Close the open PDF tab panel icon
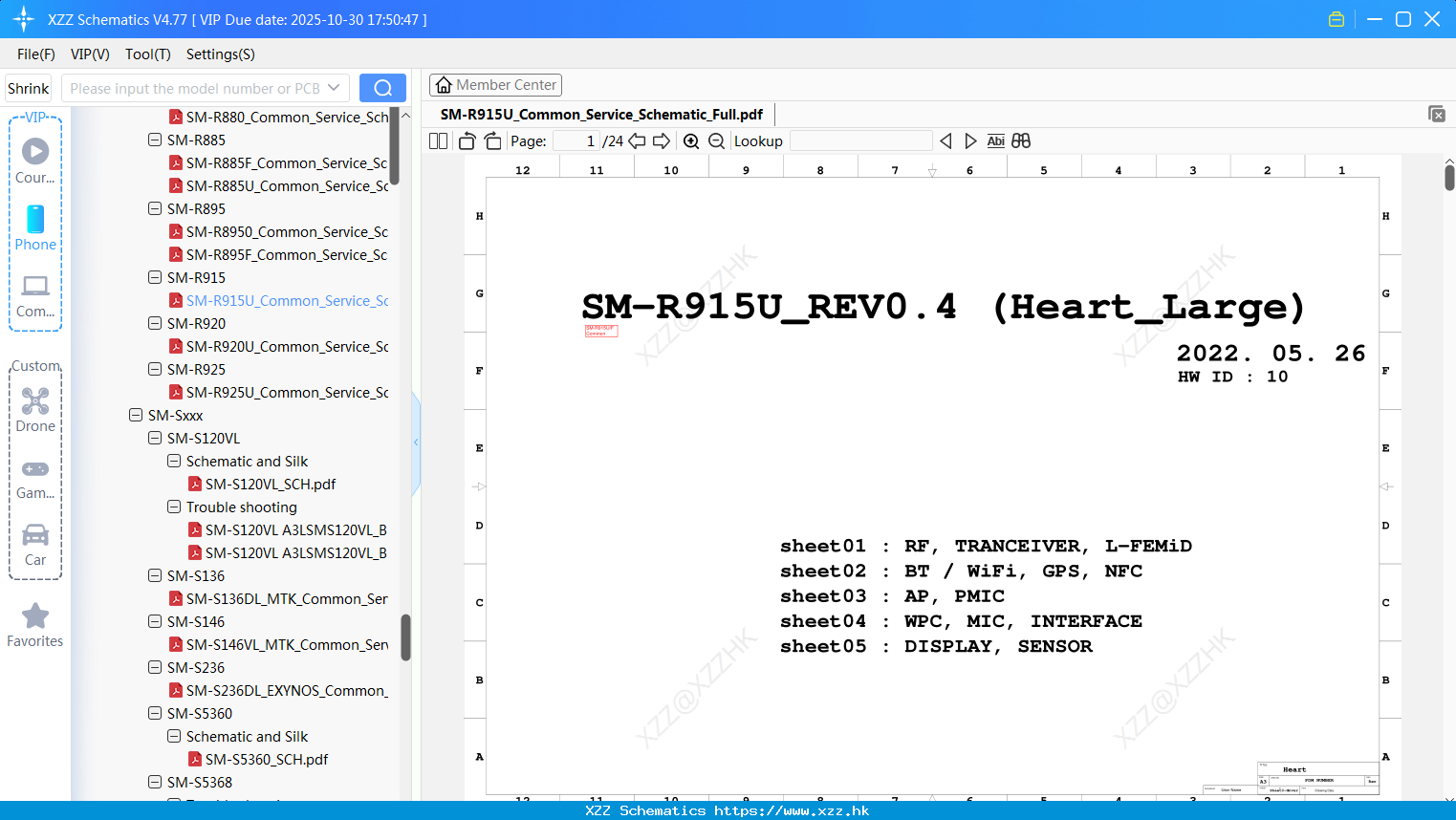Image resolution: width=1456 pixels, height=820 pixels. [1436, 114]
